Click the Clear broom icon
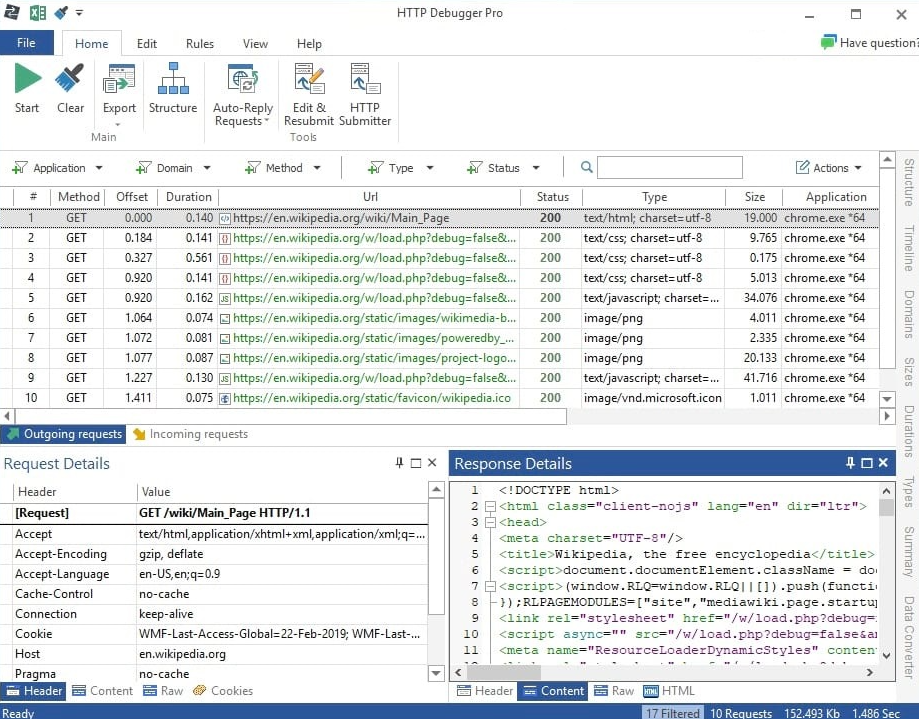This screenshot has height=719, width=919. (x=70, y=80)
